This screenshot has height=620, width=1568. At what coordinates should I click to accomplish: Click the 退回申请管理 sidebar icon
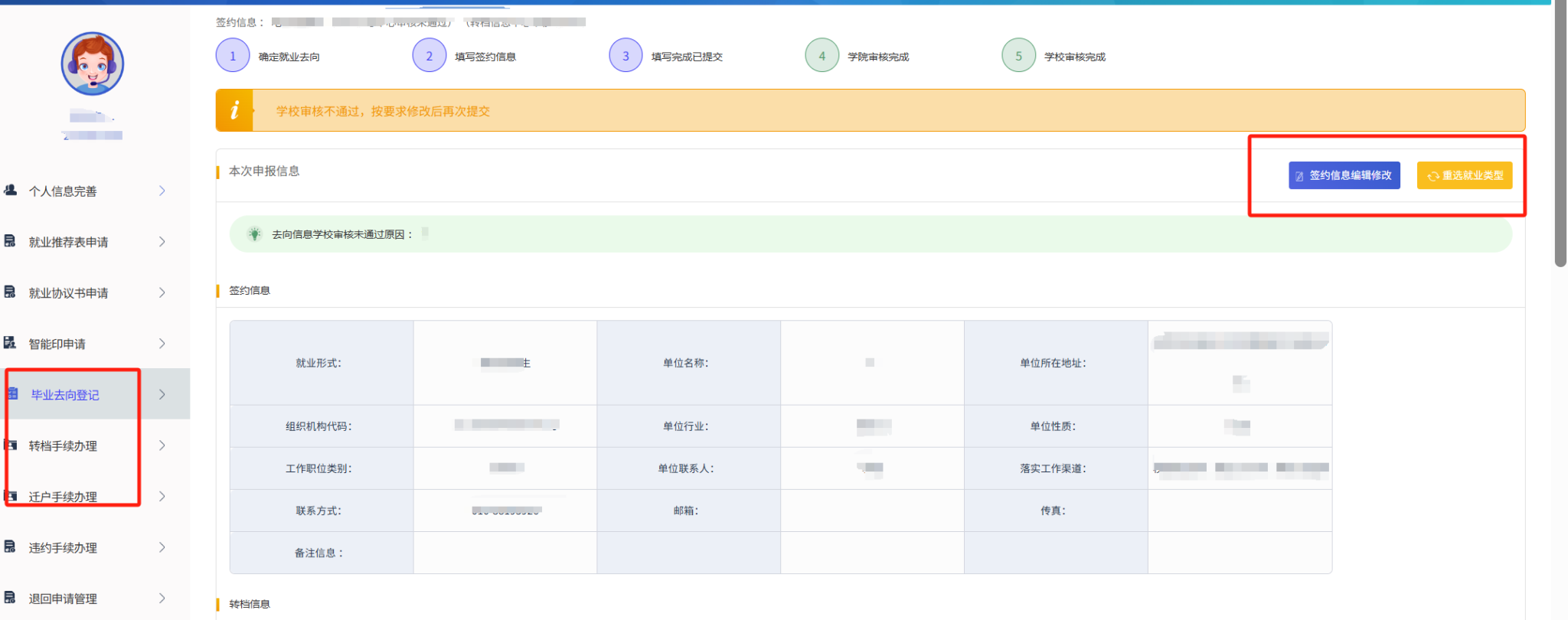click(x=10, y=597)
